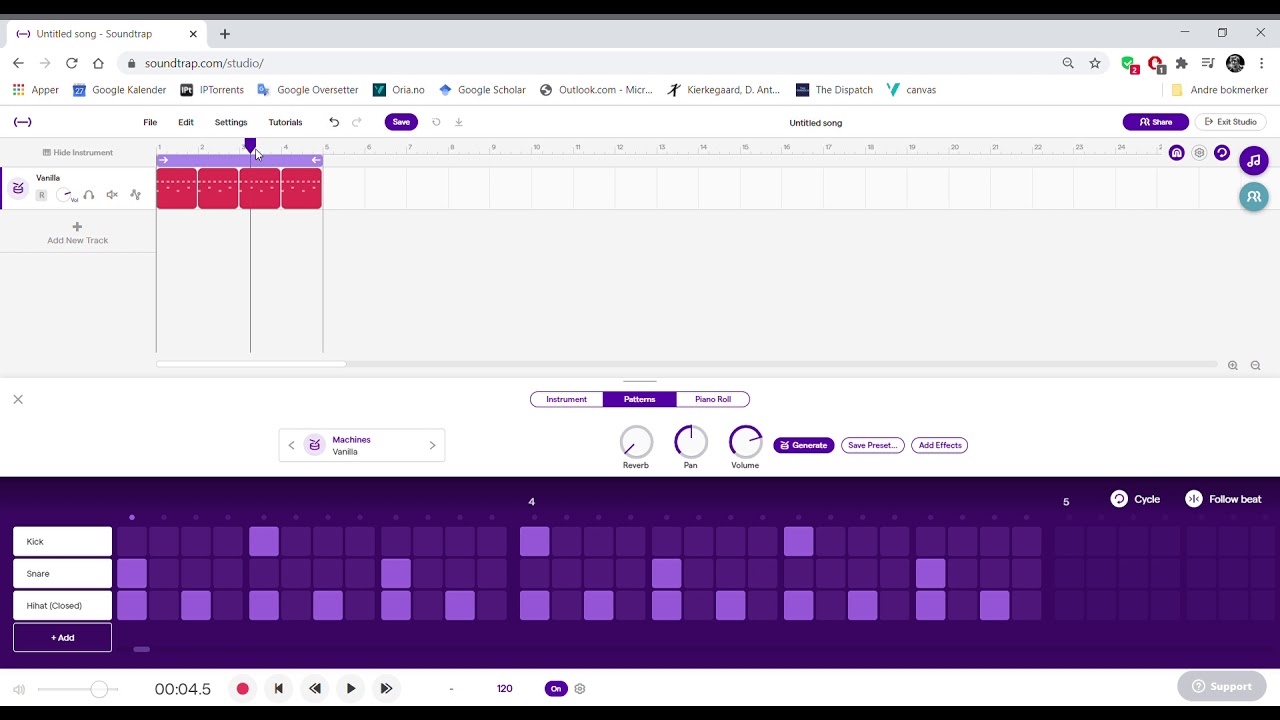The image size is (1280, 720).
Task: Solo the Vanilla track with headphones
Action: pos(89,195)
